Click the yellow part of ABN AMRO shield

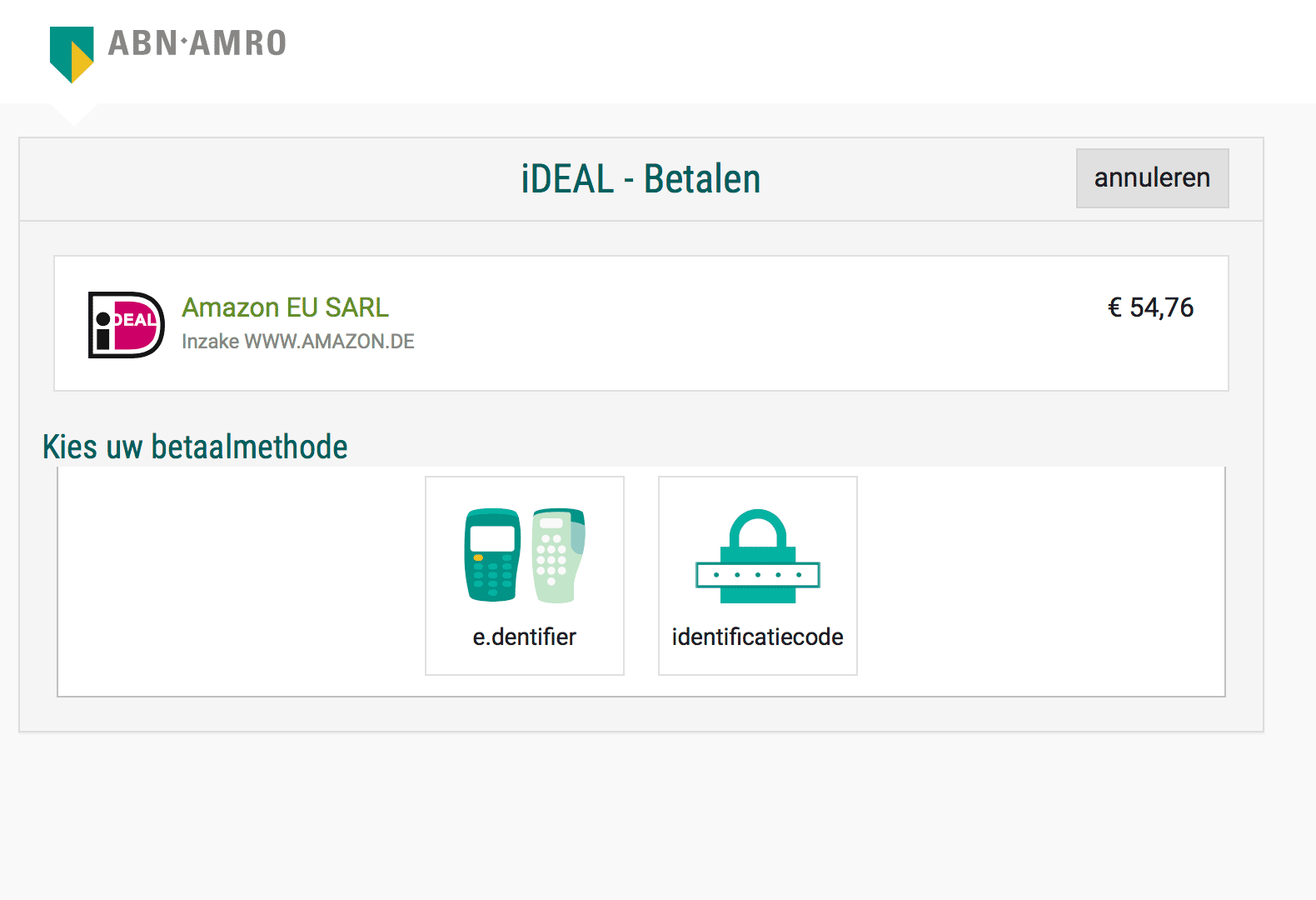tap(81, 62)
